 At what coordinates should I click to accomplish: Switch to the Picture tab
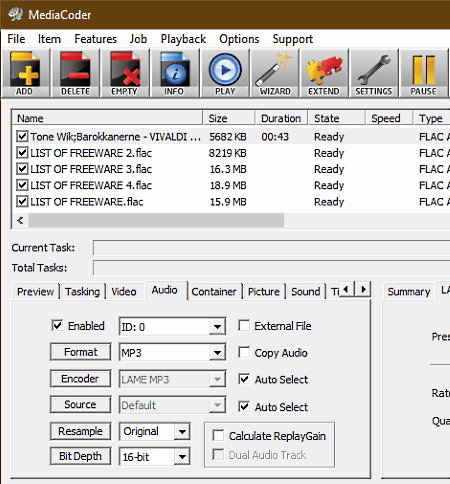pyautogui.click(x=264, y=292)
